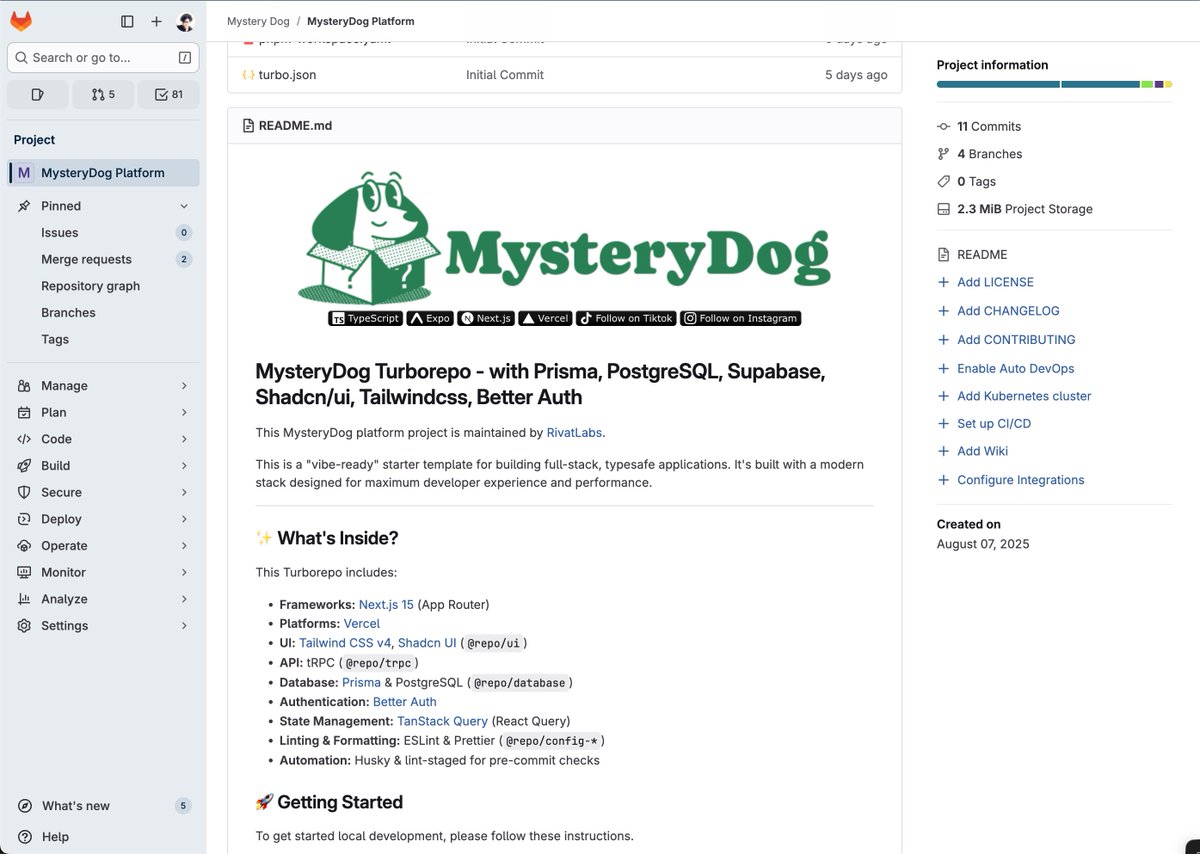Open the RivatLabs link
The height and width of the screenshot is (854, 1200).
pos(575,433)
